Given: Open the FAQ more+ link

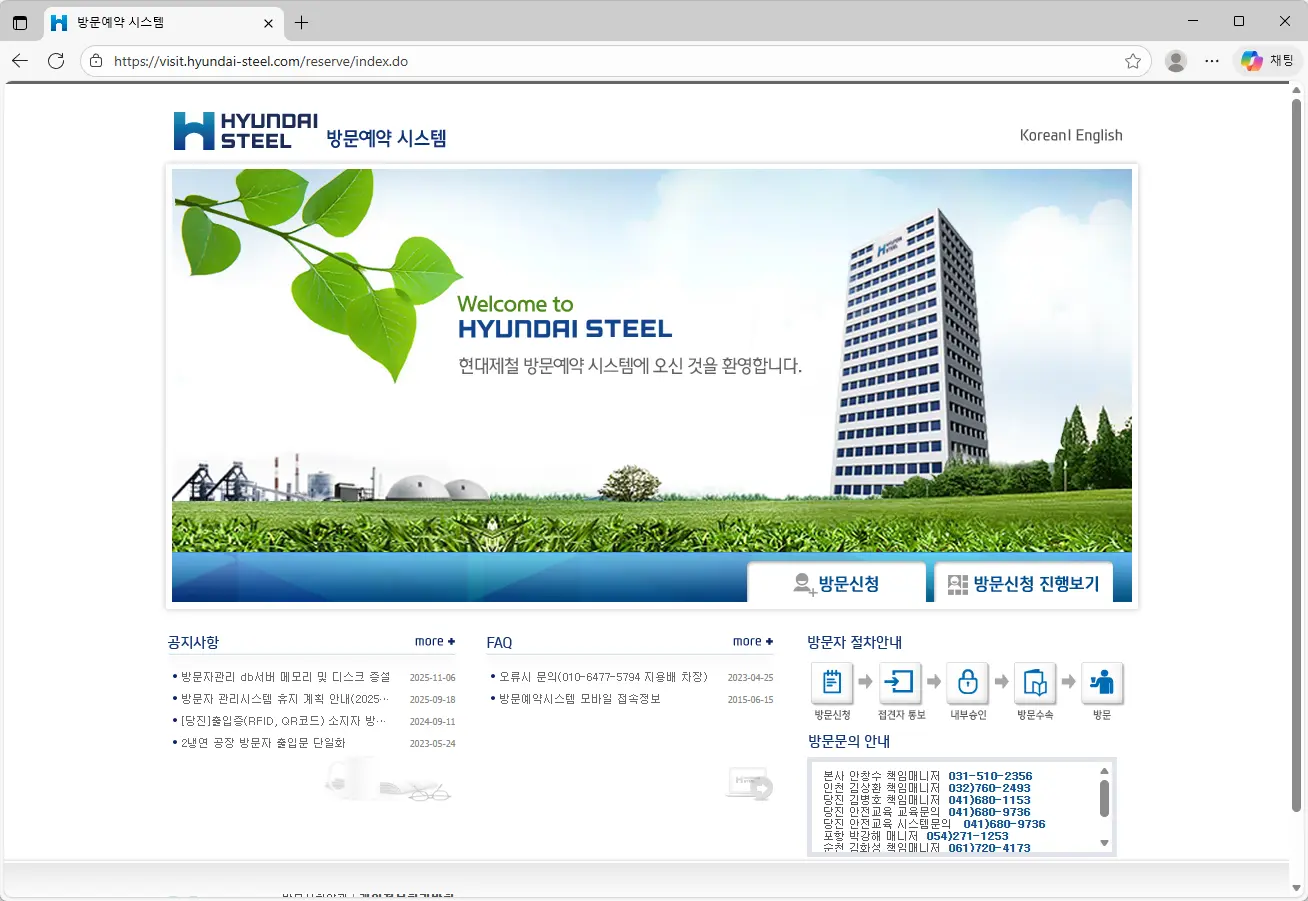Looking at the screenshot, I should [752, 640].
